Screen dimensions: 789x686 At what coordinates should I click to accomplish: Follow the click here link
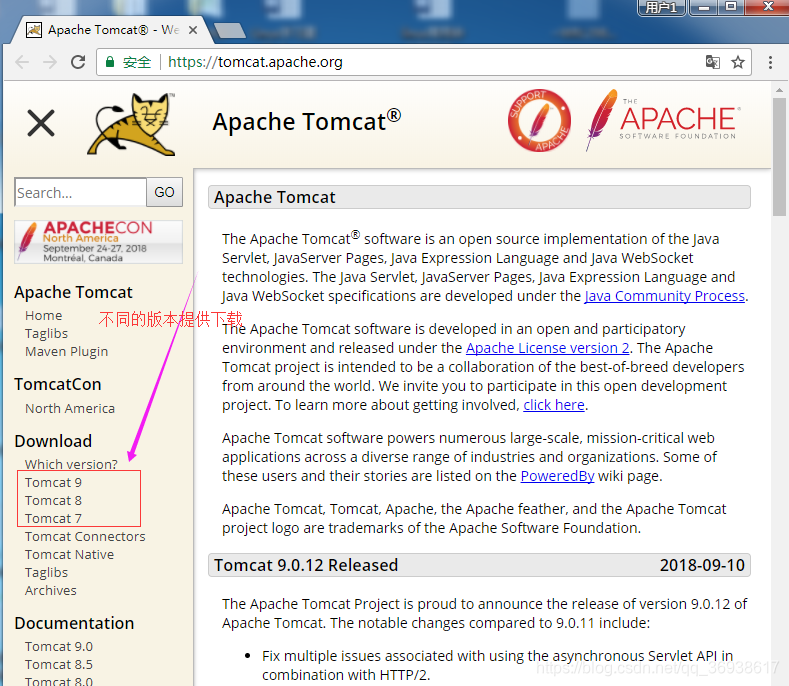pyautogui.click(x=554, y=405)
